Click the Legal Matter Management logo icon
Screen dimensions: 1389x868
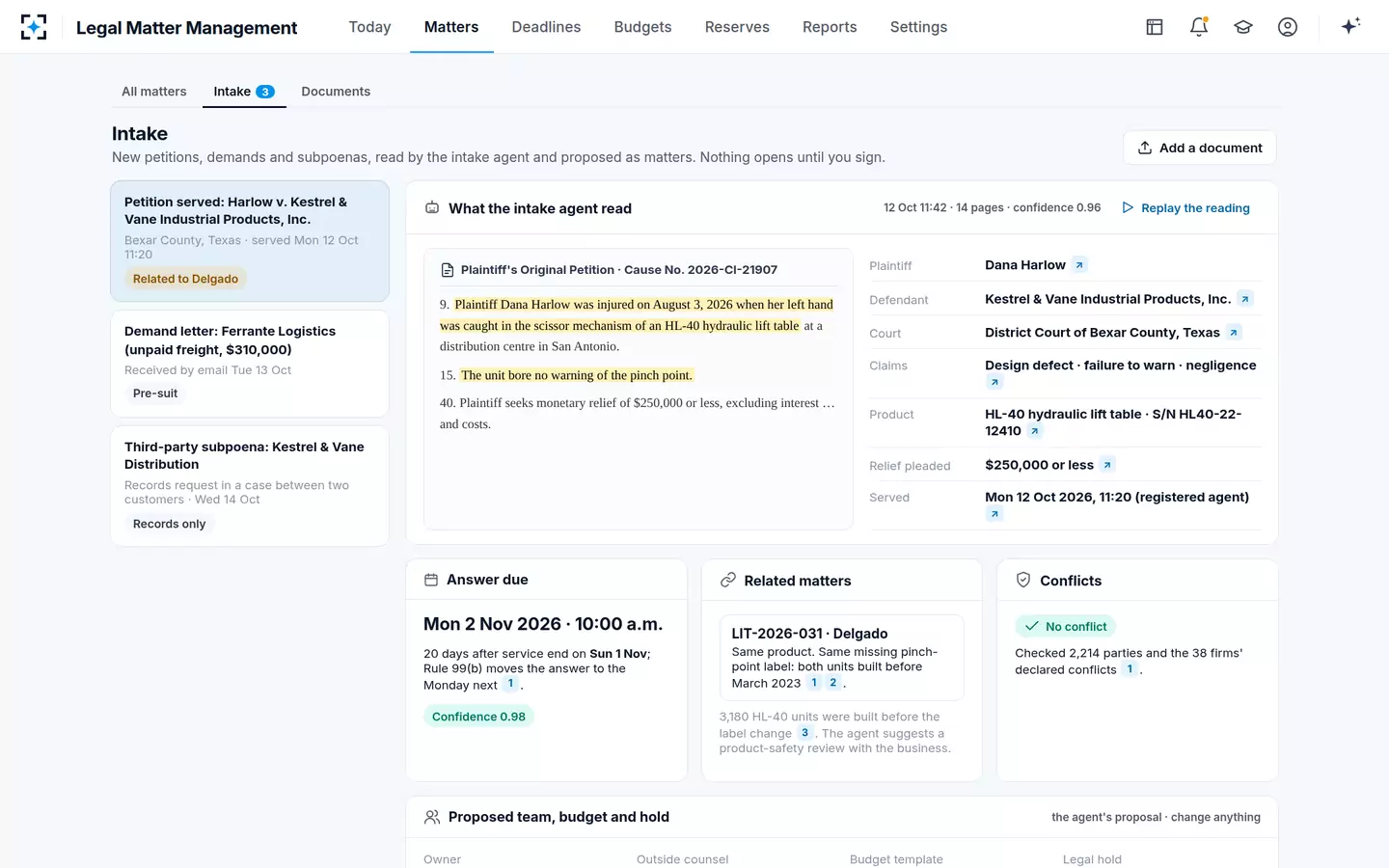pos(34,27)
